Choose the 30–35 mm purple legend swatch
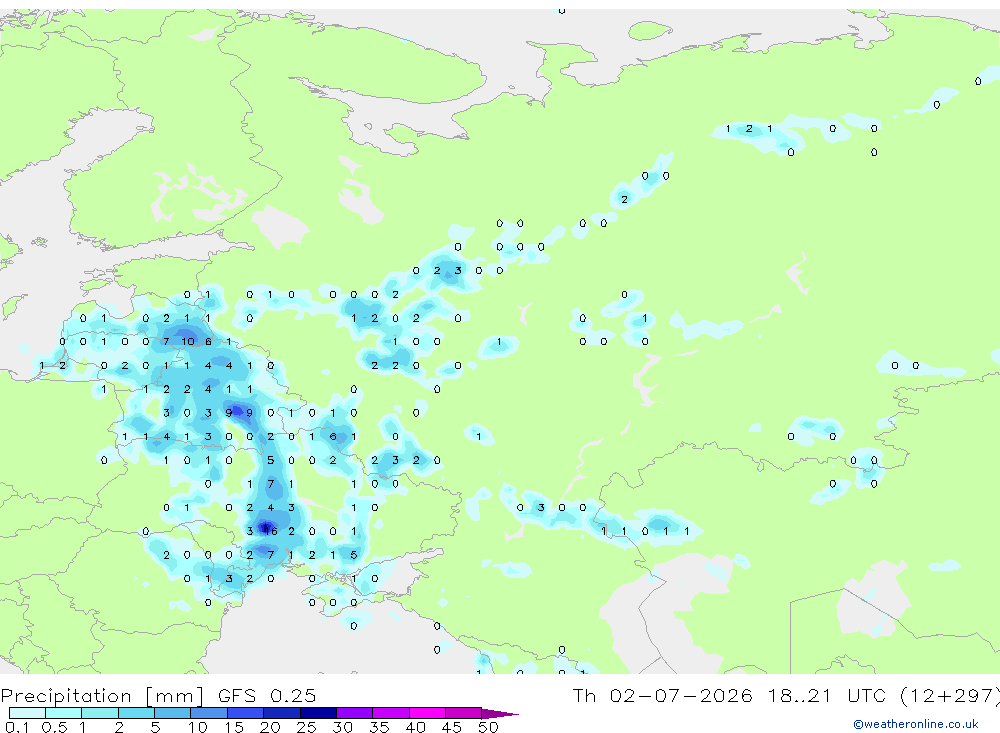This screenshot has width=1000, height=733. [x=354, y=713]
